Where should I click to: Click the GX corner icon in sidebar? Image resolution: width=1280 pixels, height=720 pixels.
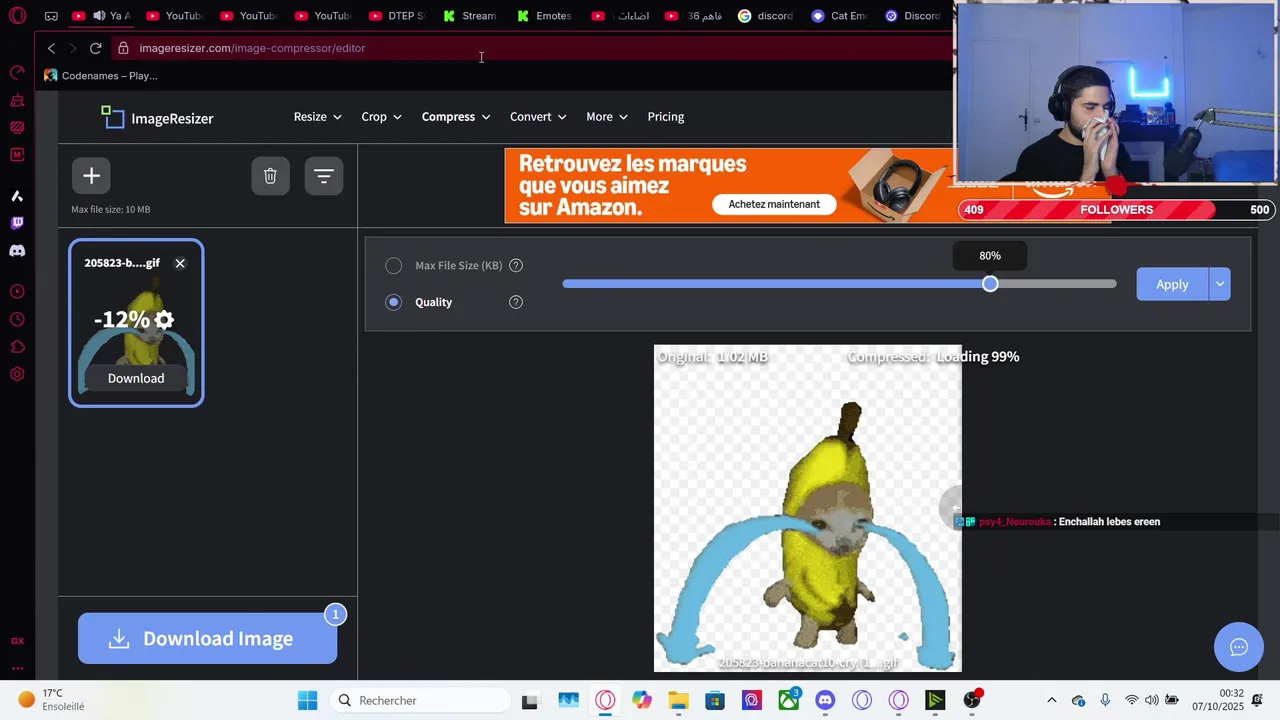(17, 641)
